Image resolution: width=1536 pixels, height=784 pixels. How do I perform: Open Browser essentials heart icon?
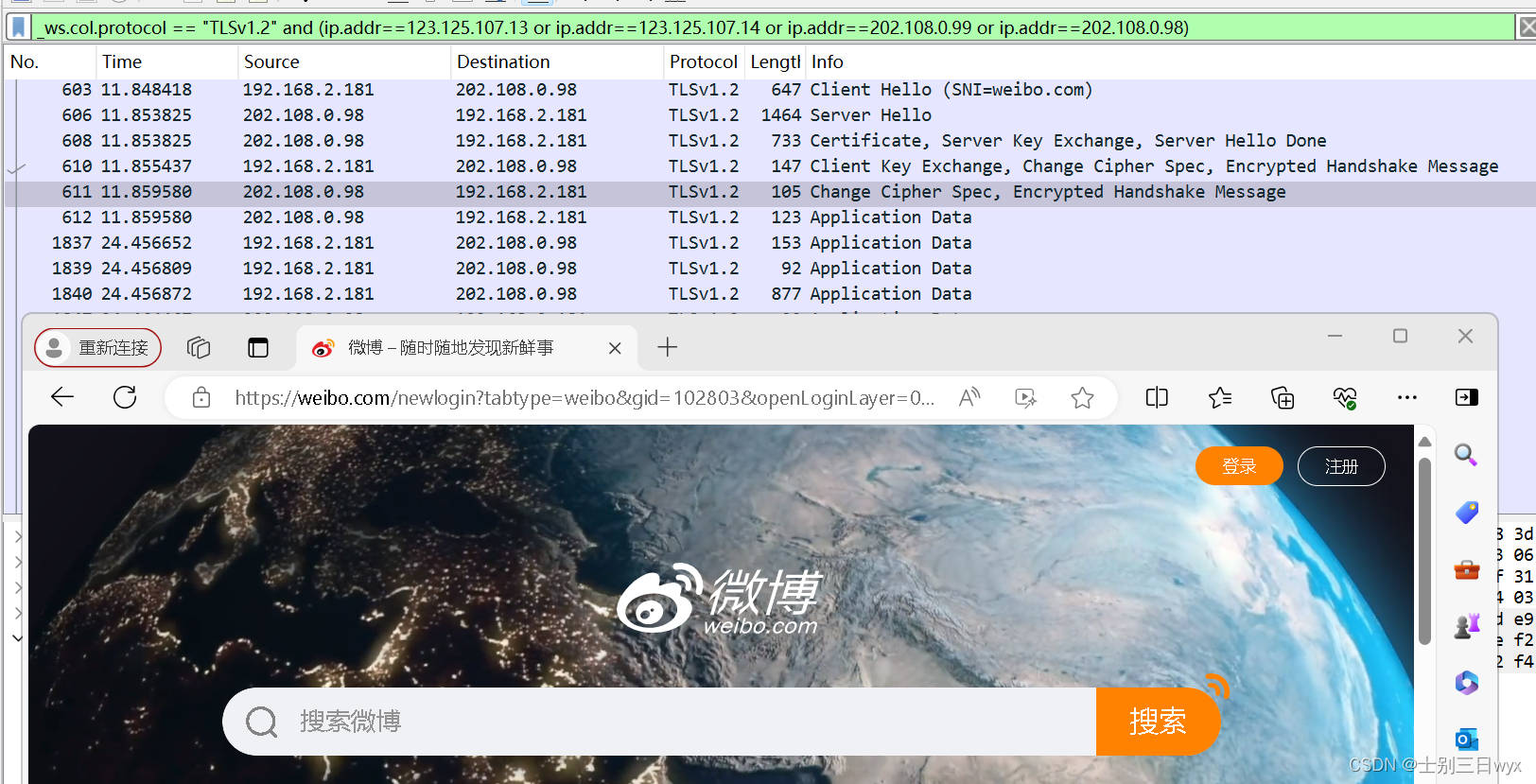(1345, 397)
